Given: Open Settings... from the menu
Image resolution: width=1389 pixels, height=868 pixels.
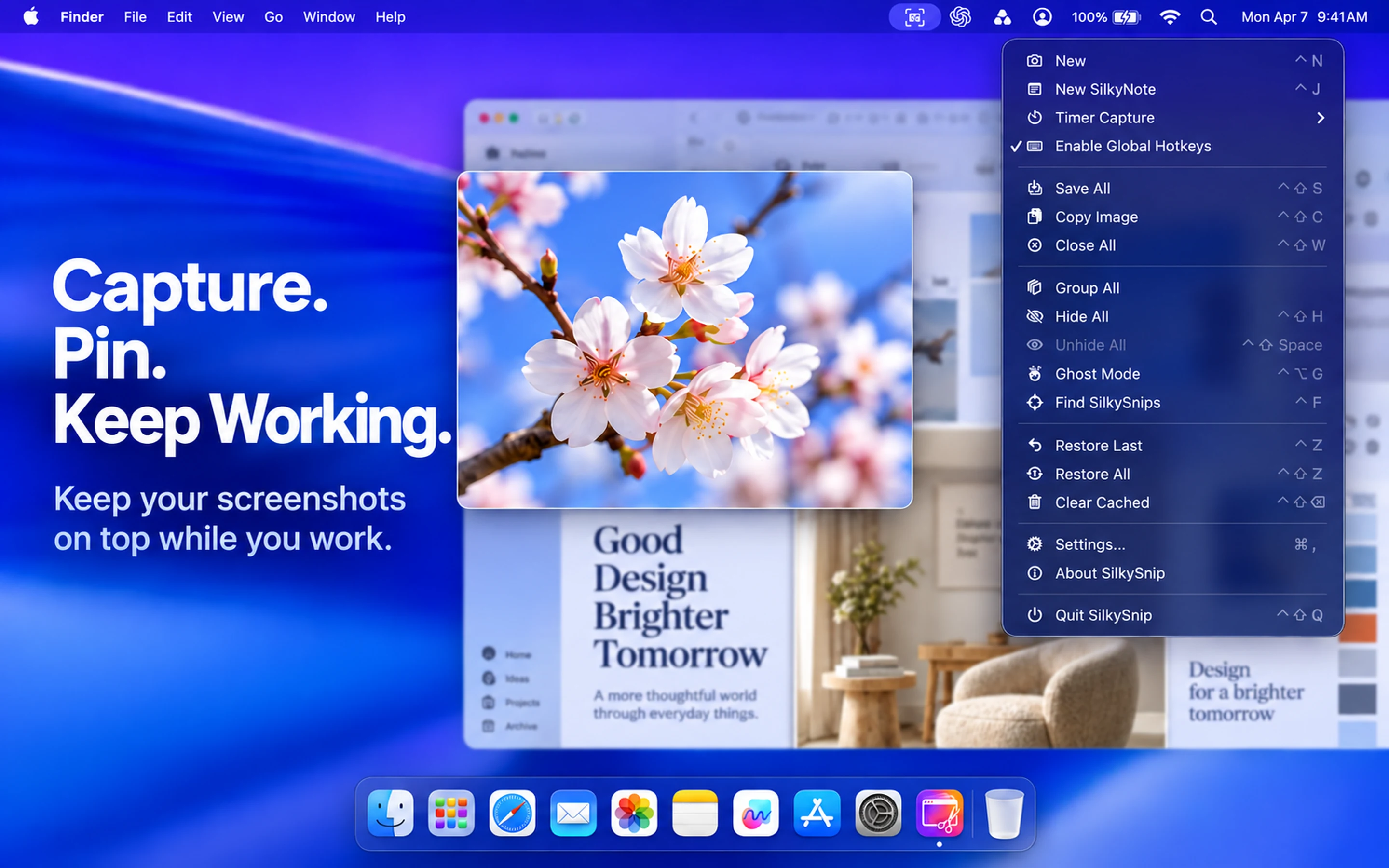Looking at the screenshot, I should click(x=1172, y=544).
